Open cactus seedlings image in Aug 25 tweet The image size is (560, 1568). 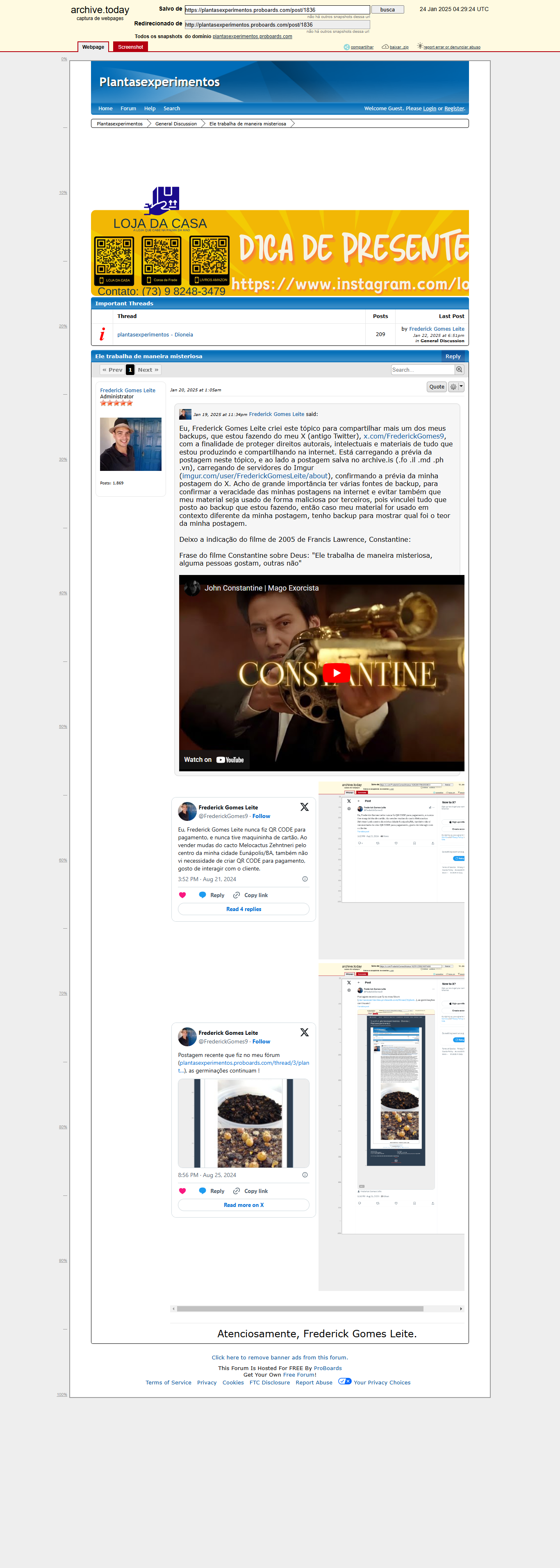pos(244,1123)
